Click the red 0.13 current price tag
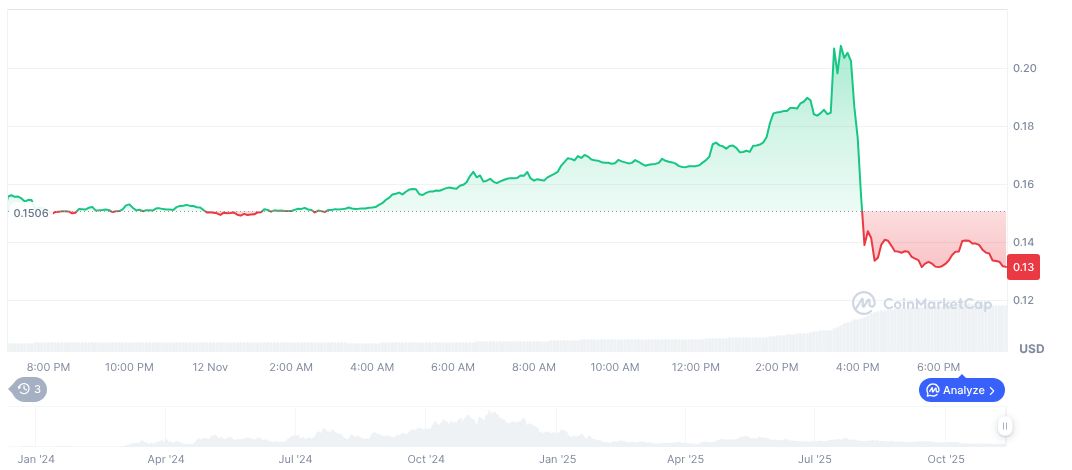1072x470 pixels. [x=1023, y=268]
